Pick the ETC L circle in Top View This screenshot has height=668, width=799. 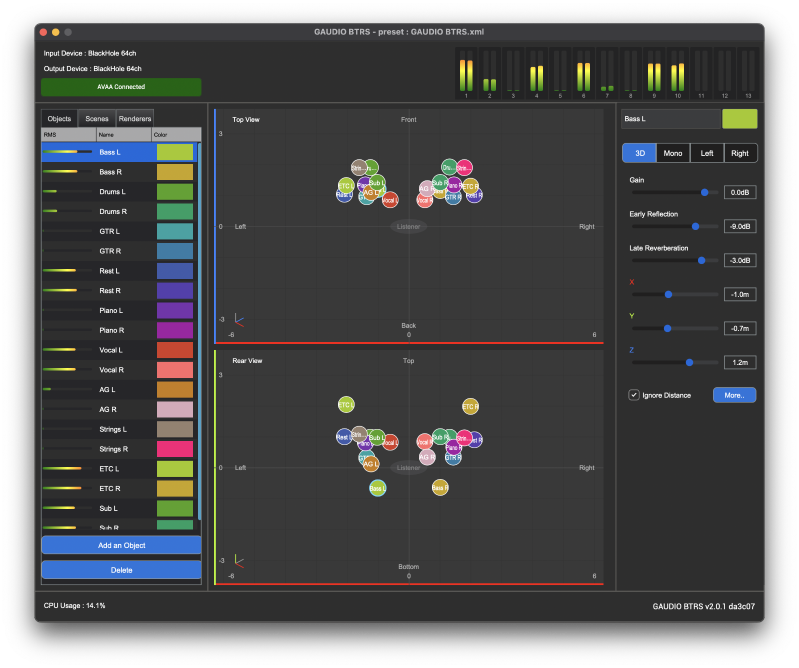[345, 185]
